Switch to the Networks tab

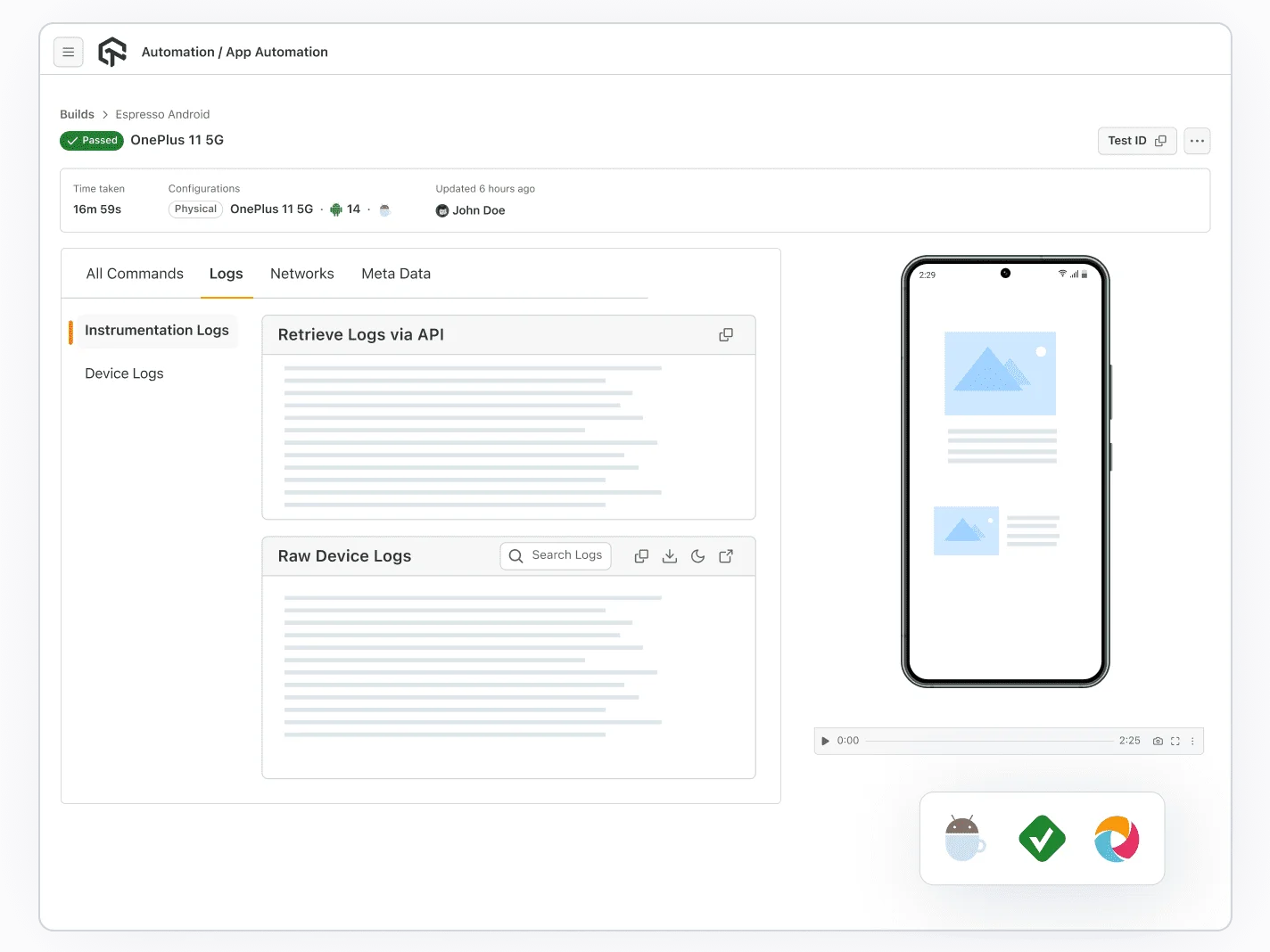coord(302,274)
